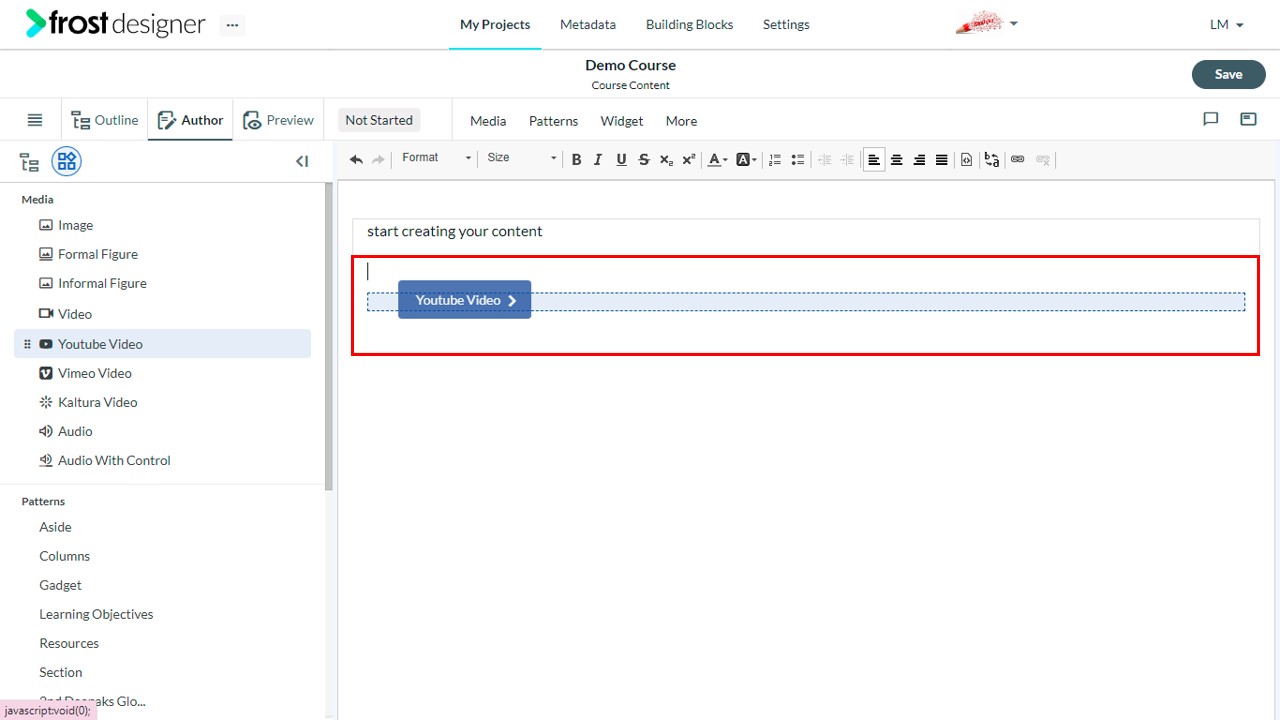
Task: Toggle the tree structure view icon
Action: 30,162
